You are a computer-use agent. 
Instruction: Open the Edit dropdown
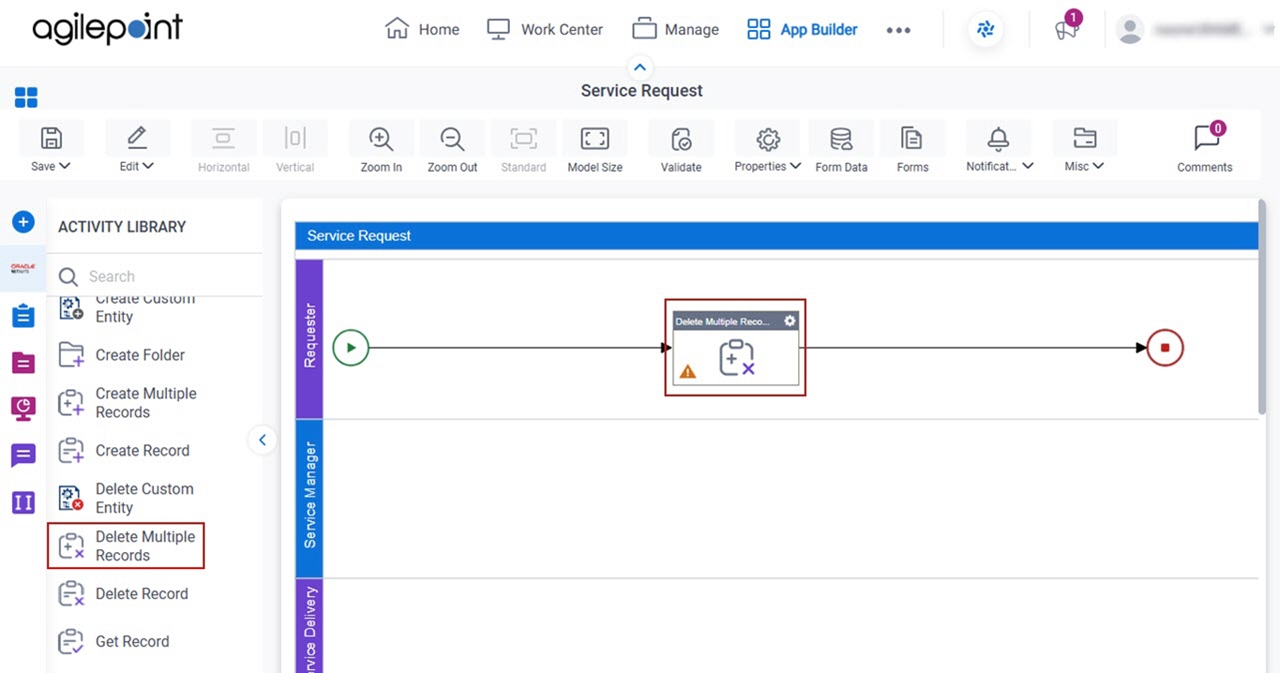(x=137, y=148)
